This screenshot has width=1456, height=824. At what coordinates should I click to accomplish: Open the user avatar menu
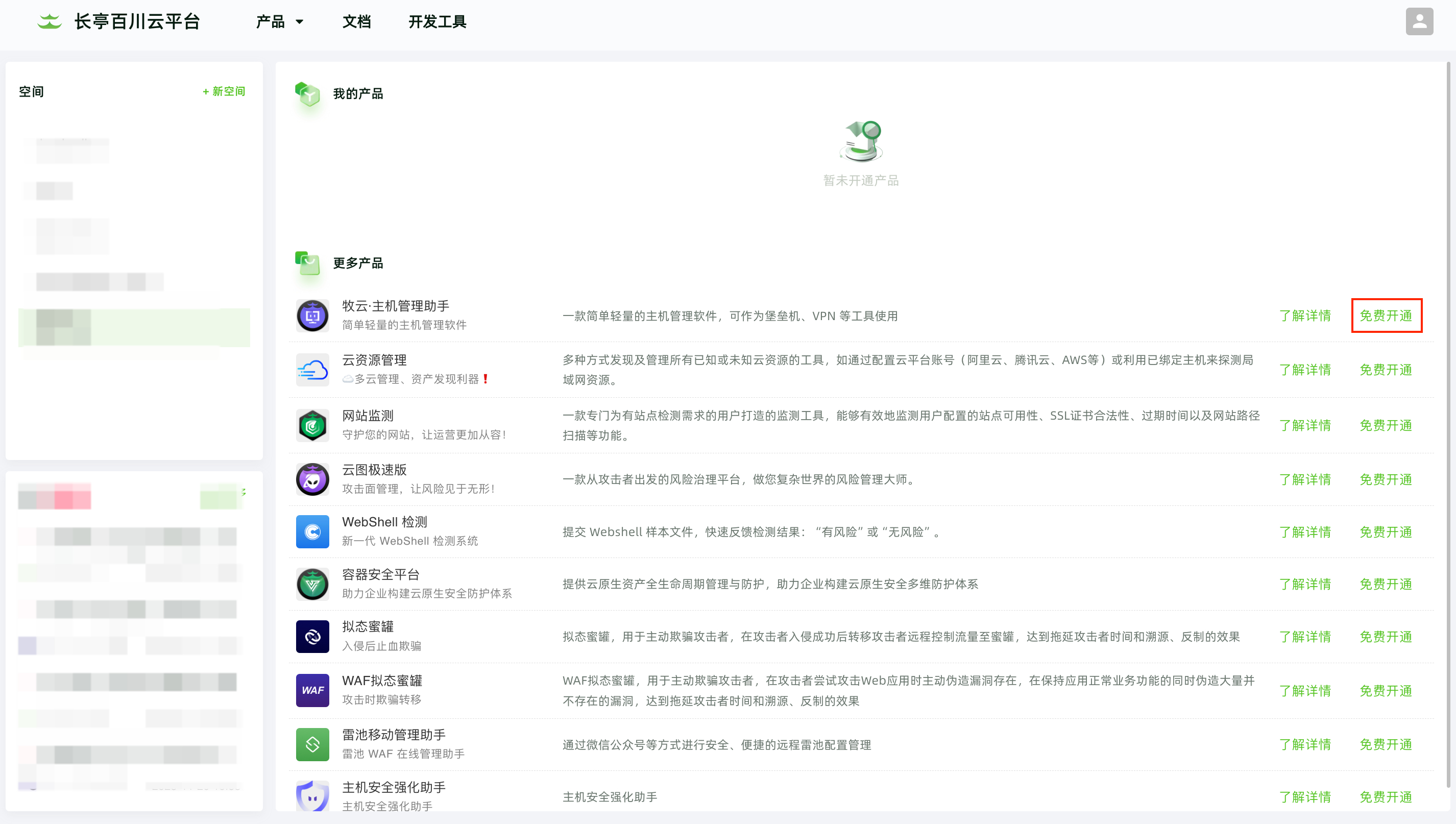[x=1419, y=21]
